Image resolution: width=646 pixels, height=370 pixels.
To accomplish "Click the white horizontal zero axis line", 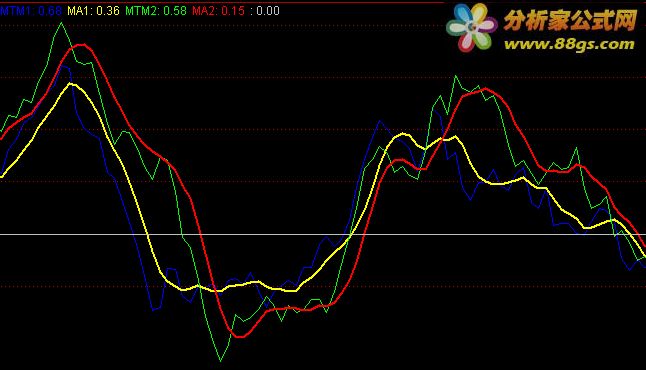I will [x=323, y=234].
